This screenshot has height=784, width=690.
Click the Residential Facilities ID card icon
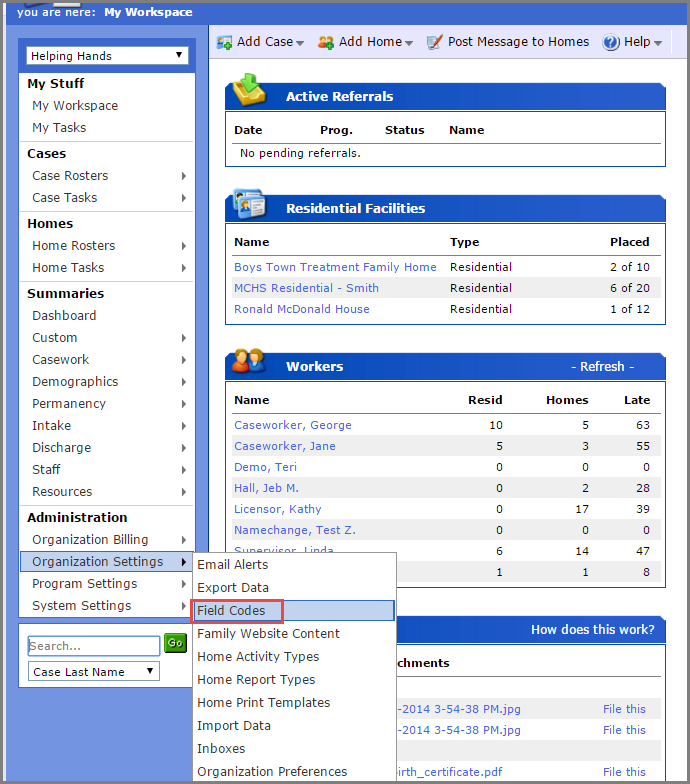point(250,204)
